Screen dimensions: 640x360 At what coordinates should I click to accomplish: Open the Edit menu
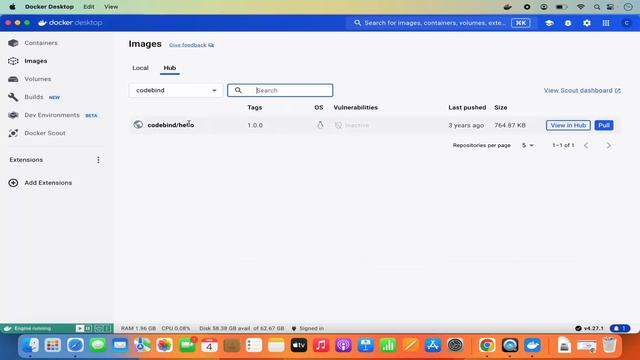pos(89,7)
